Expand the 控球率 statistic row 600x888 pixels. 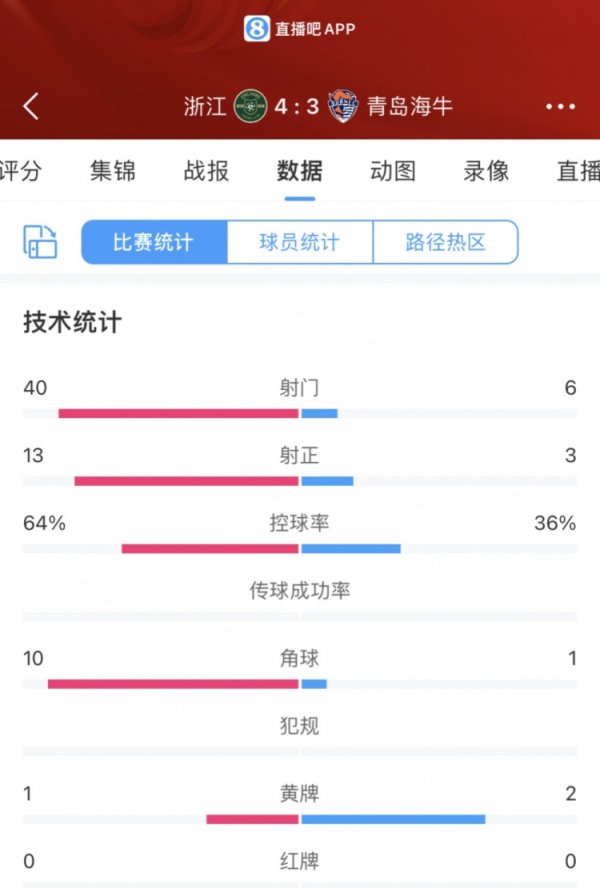point(299,522)
